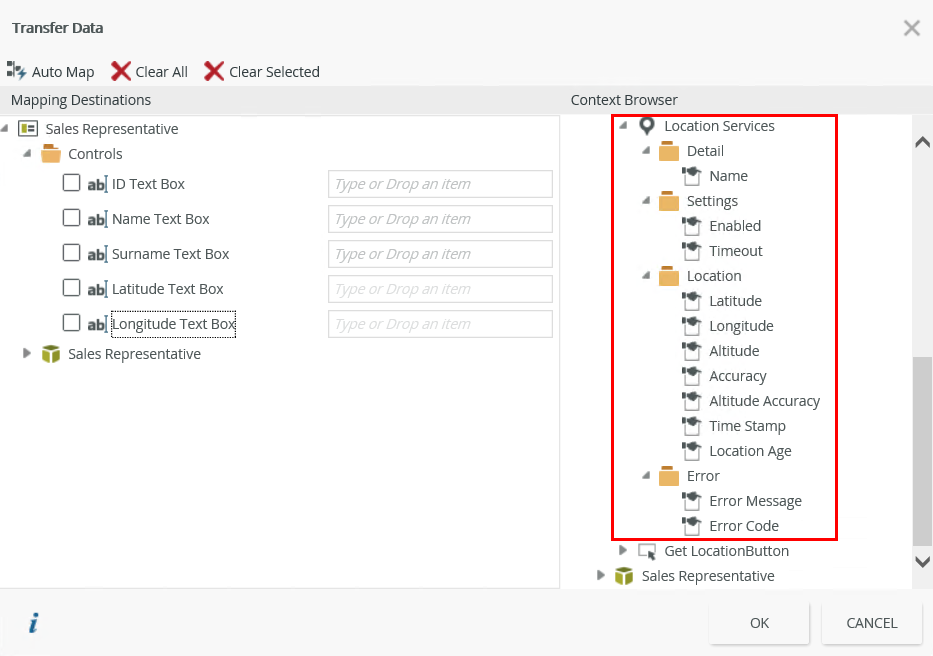933x656 pixels.
Task: Check the ID Text Box checkbox
Action: tap(71, 183)
